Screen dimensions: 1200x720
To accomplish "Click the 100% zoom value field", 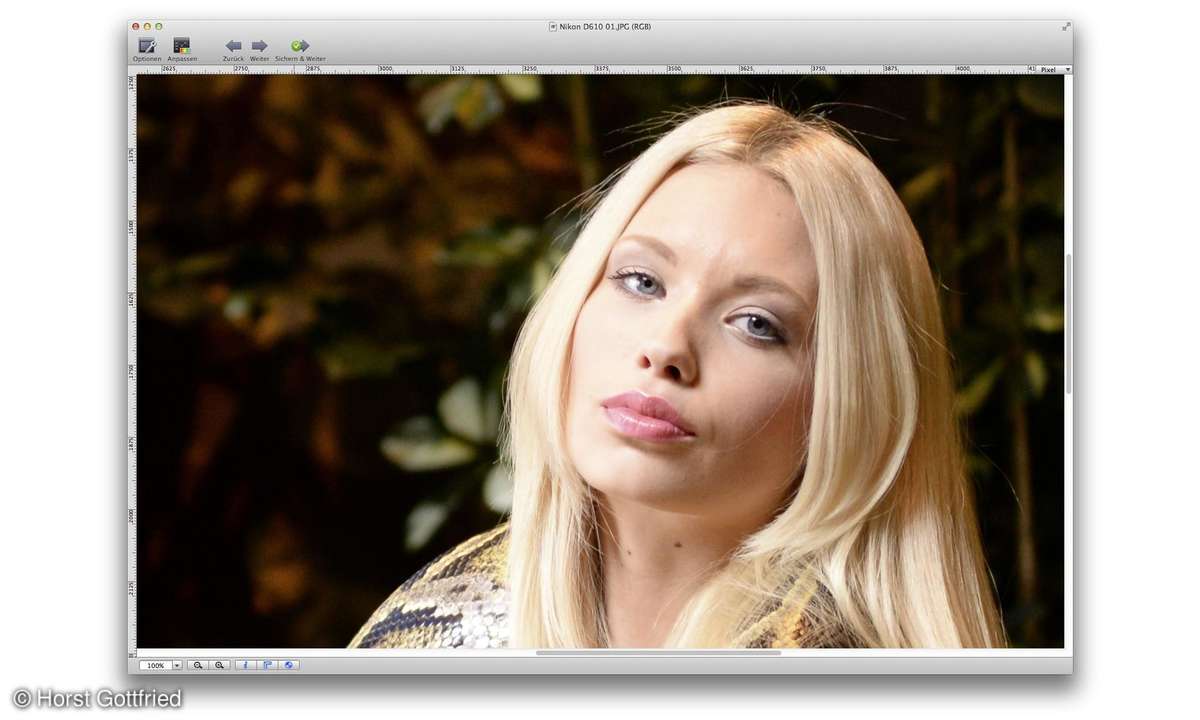I will coord(155,665).
